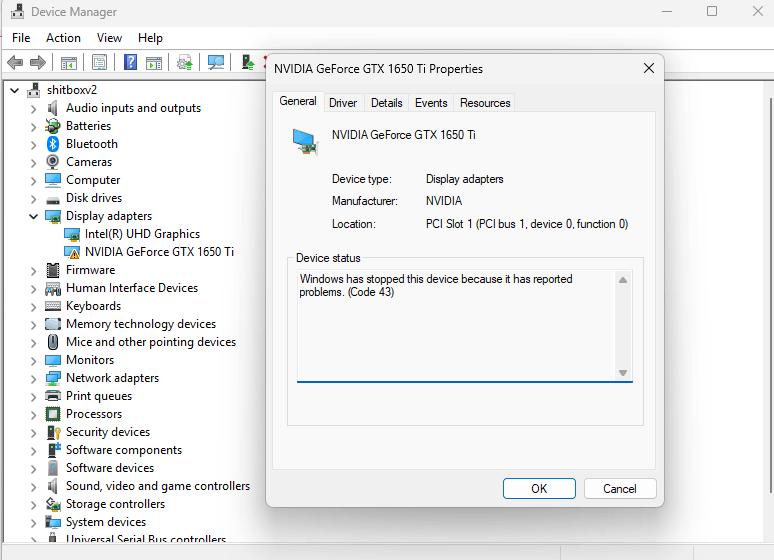Image resolution: width=774 pixels, height=560 pixels.
Task: Select NVIDIA GeForce GTX 1650 Ti entry
Action: [159, 252]
